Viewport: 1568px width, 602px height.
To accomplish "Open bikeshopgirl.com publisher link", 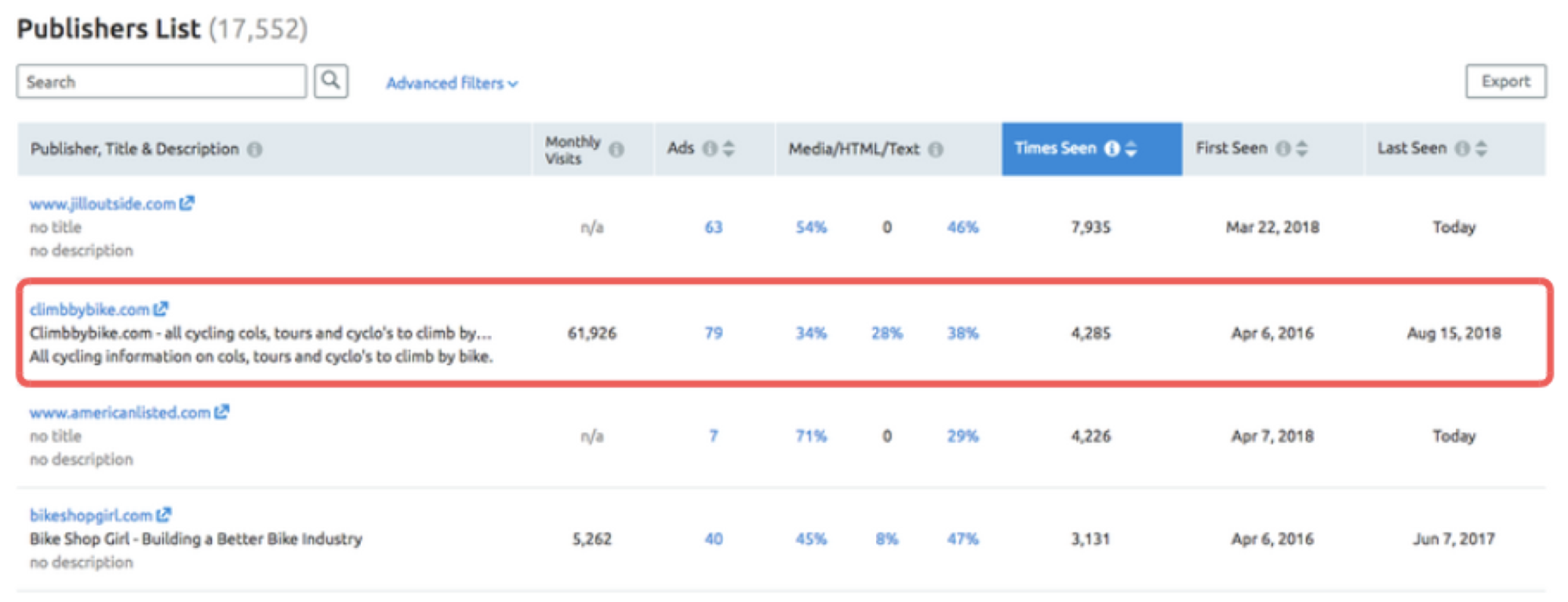I will coord(91,516).
